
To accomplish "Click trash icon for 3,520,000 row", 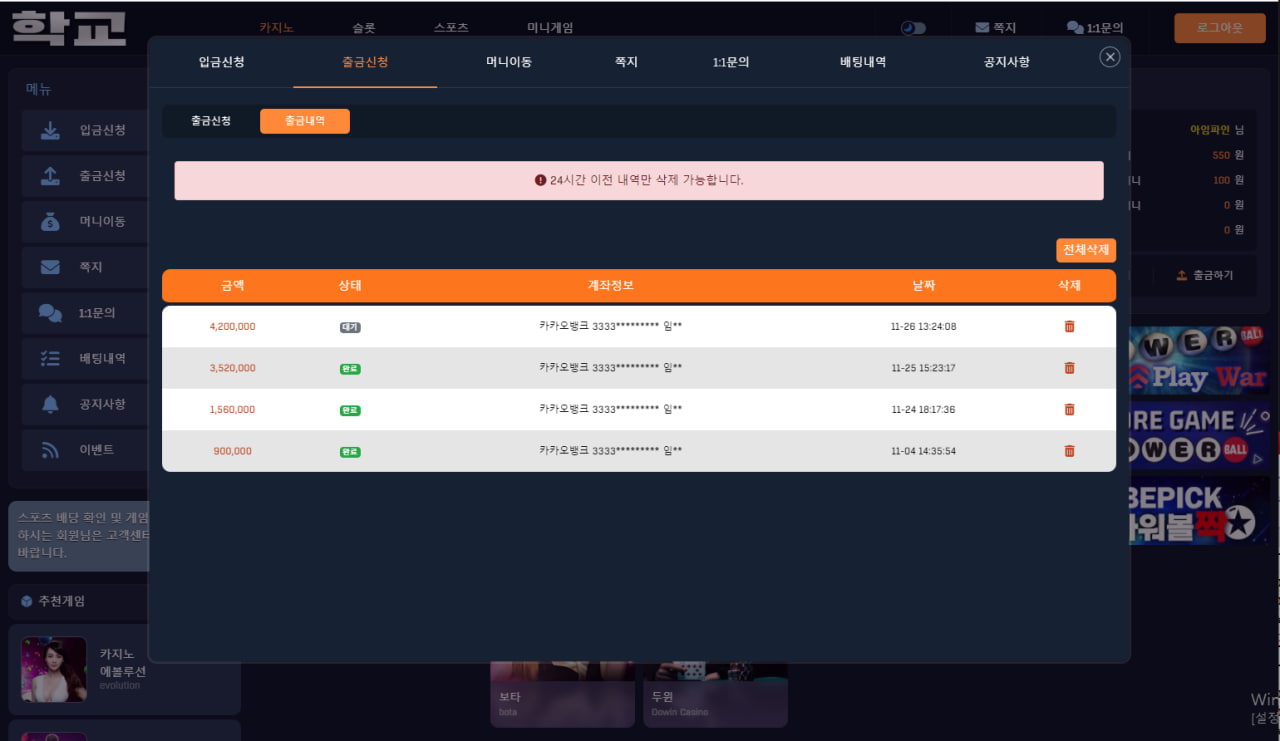I will coord(1069,368).
